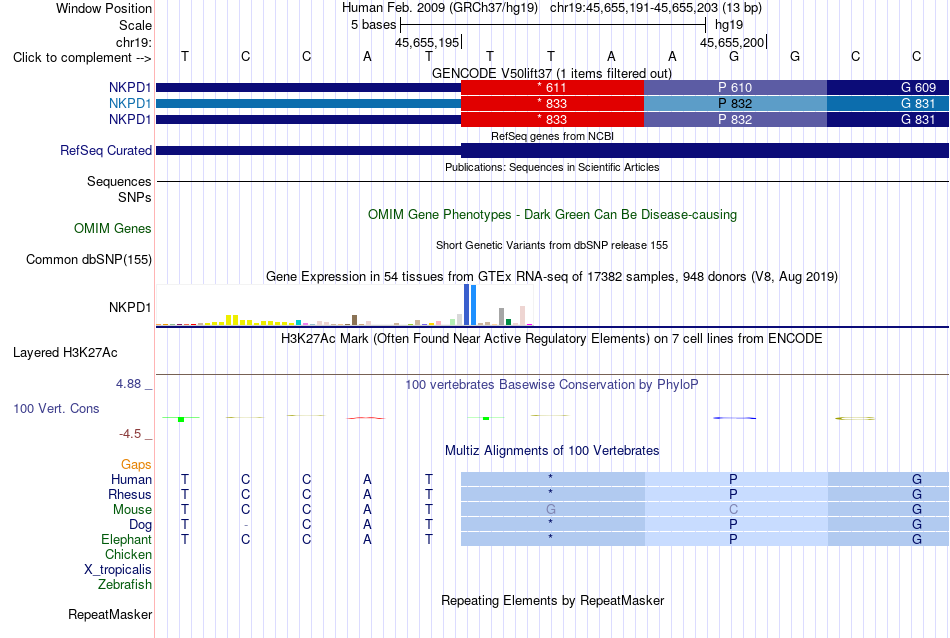Click the H3K27Ac Mark track title

pos(552,338)
